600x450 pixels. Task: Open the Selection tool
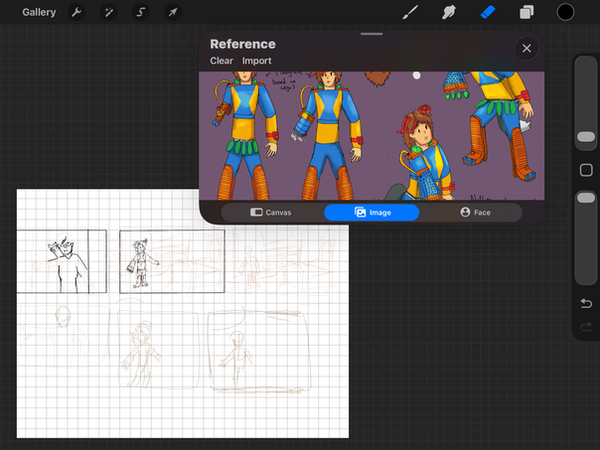coord(141,12)
